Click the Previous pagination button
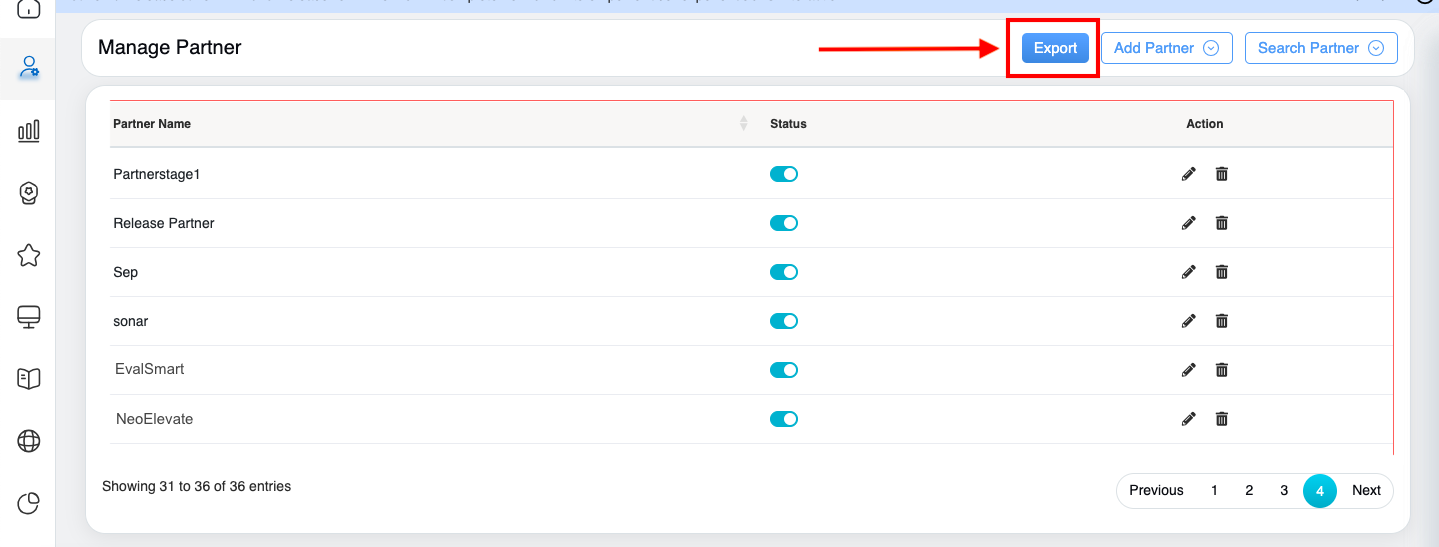The width and height of the screenshot is (1439, 547). click(x=1156, y=490)
